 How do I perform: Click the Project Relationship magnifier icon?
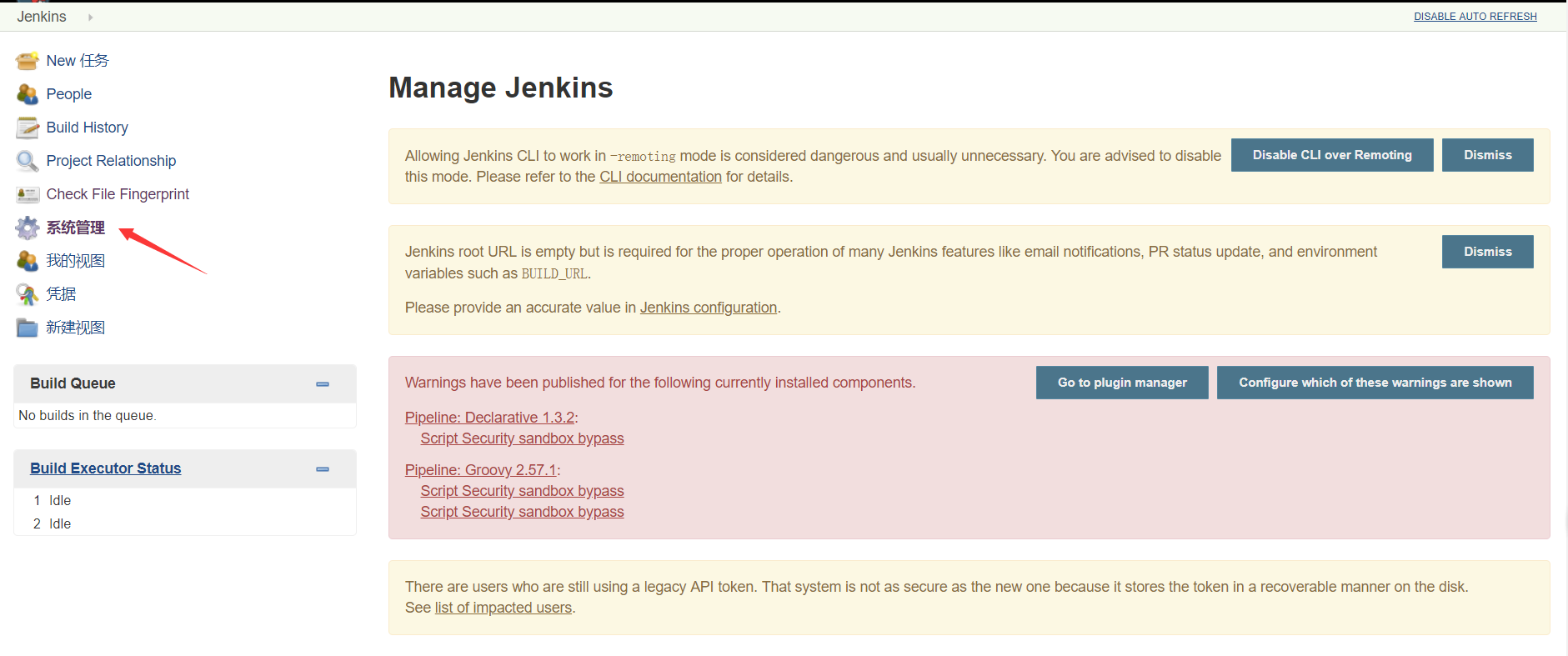[28, 161]
